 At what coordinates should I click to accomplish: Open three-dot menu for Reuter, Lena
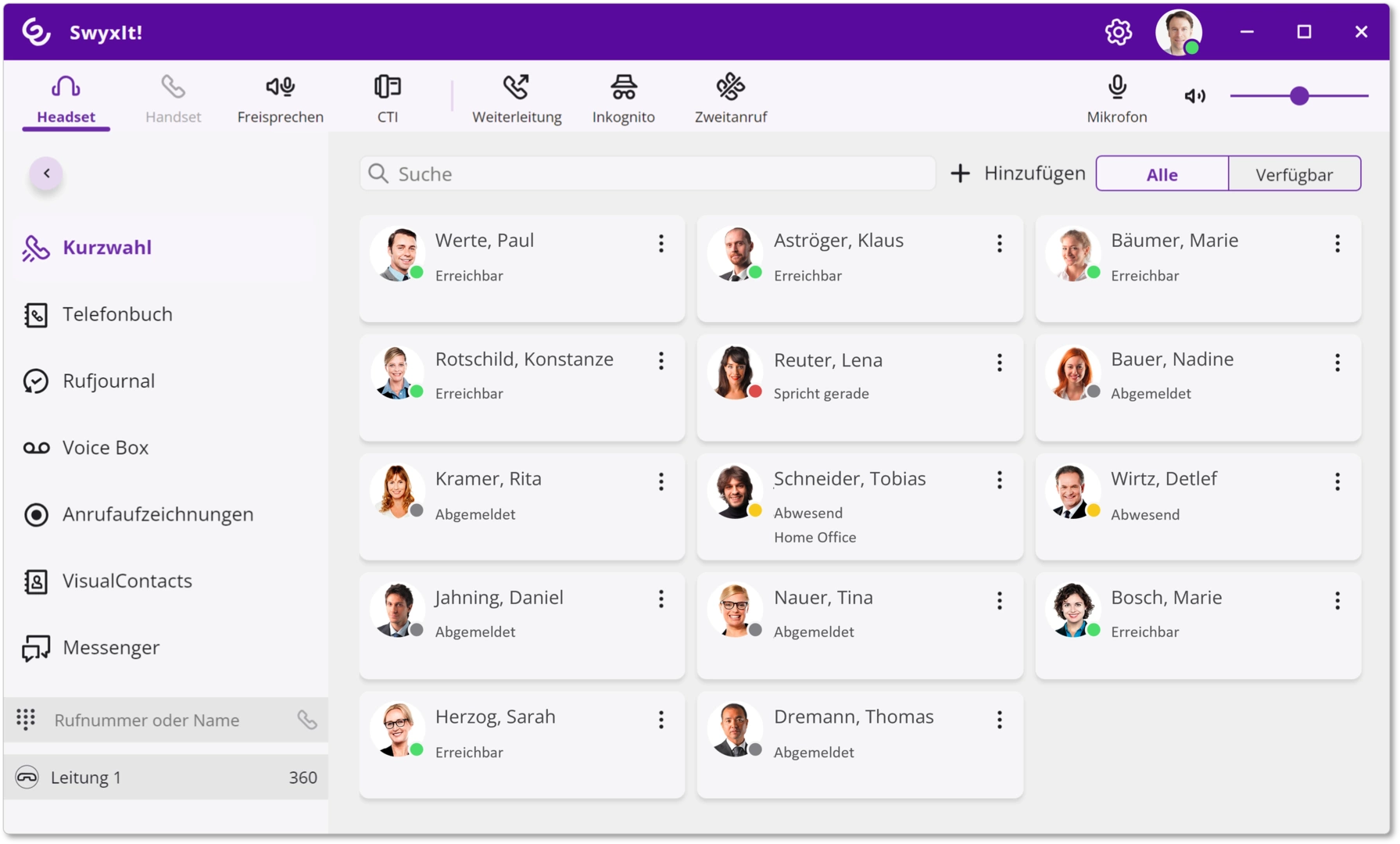click(x=999, y=363)
